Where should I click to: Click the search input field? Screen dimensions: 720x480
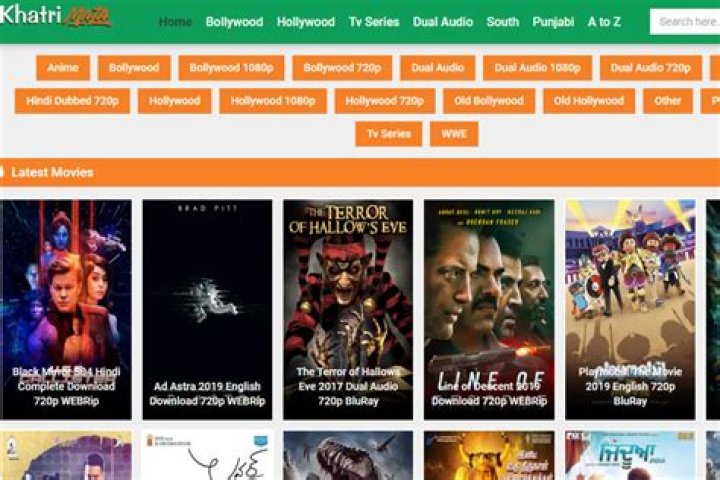point(686,22)
